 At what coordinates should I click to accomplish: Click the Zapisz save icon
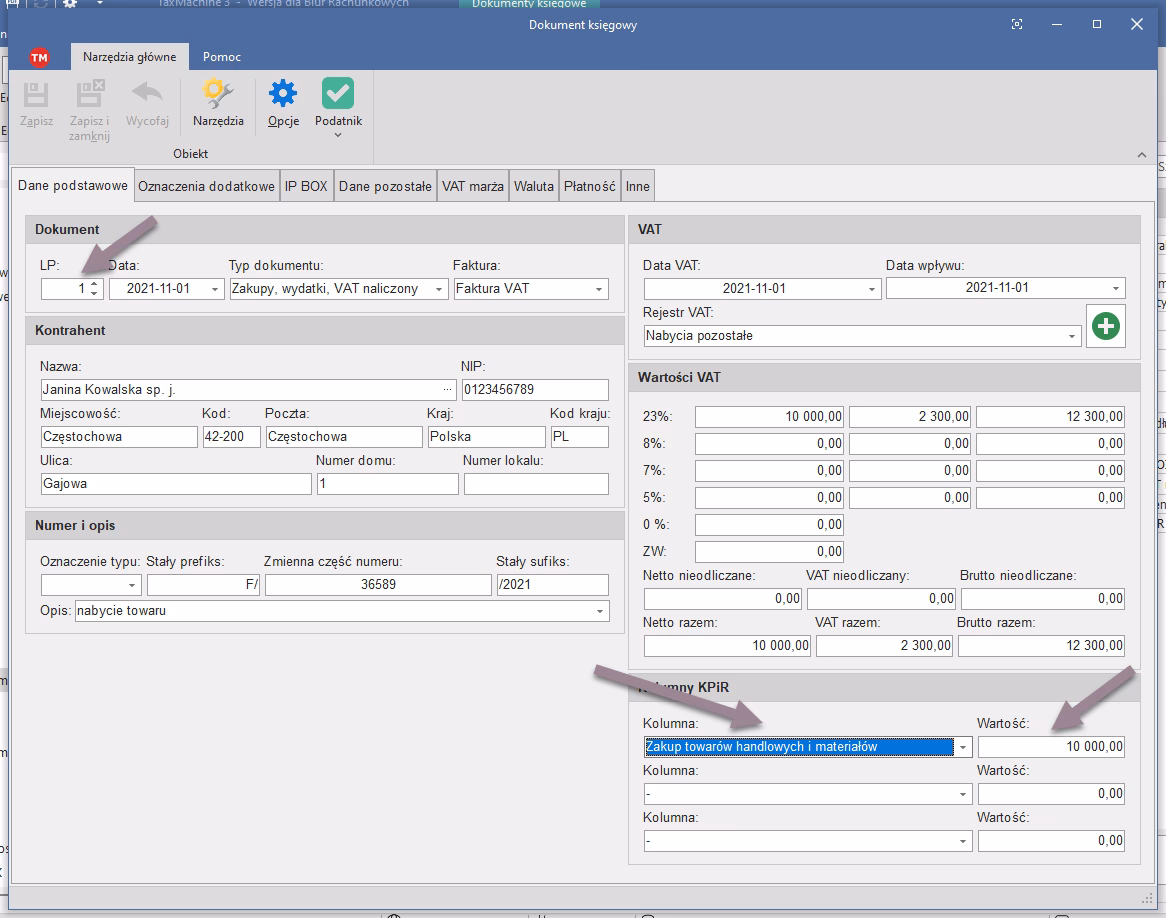pos(36,96)
